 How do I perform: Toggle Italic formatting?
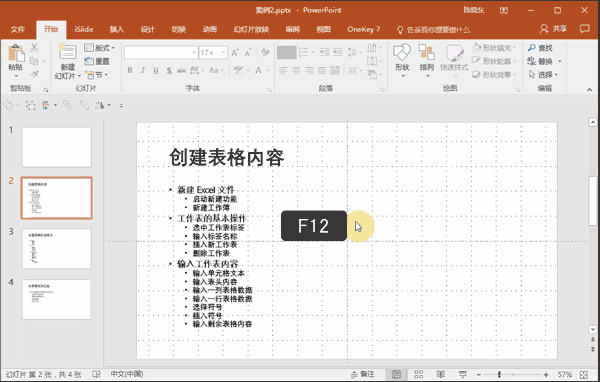pos(143,70)
